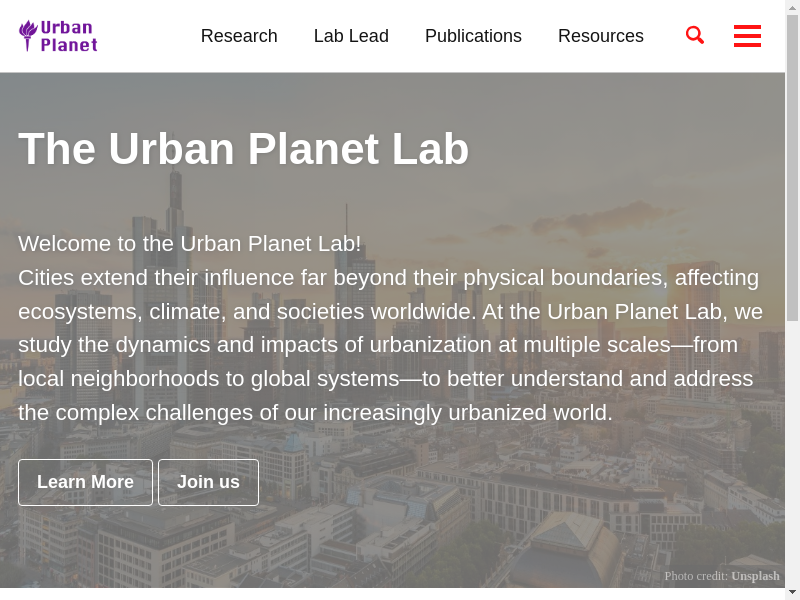Click the scrollbar down arrow
Screen dimensions: 800x600
tap(792, 592)
